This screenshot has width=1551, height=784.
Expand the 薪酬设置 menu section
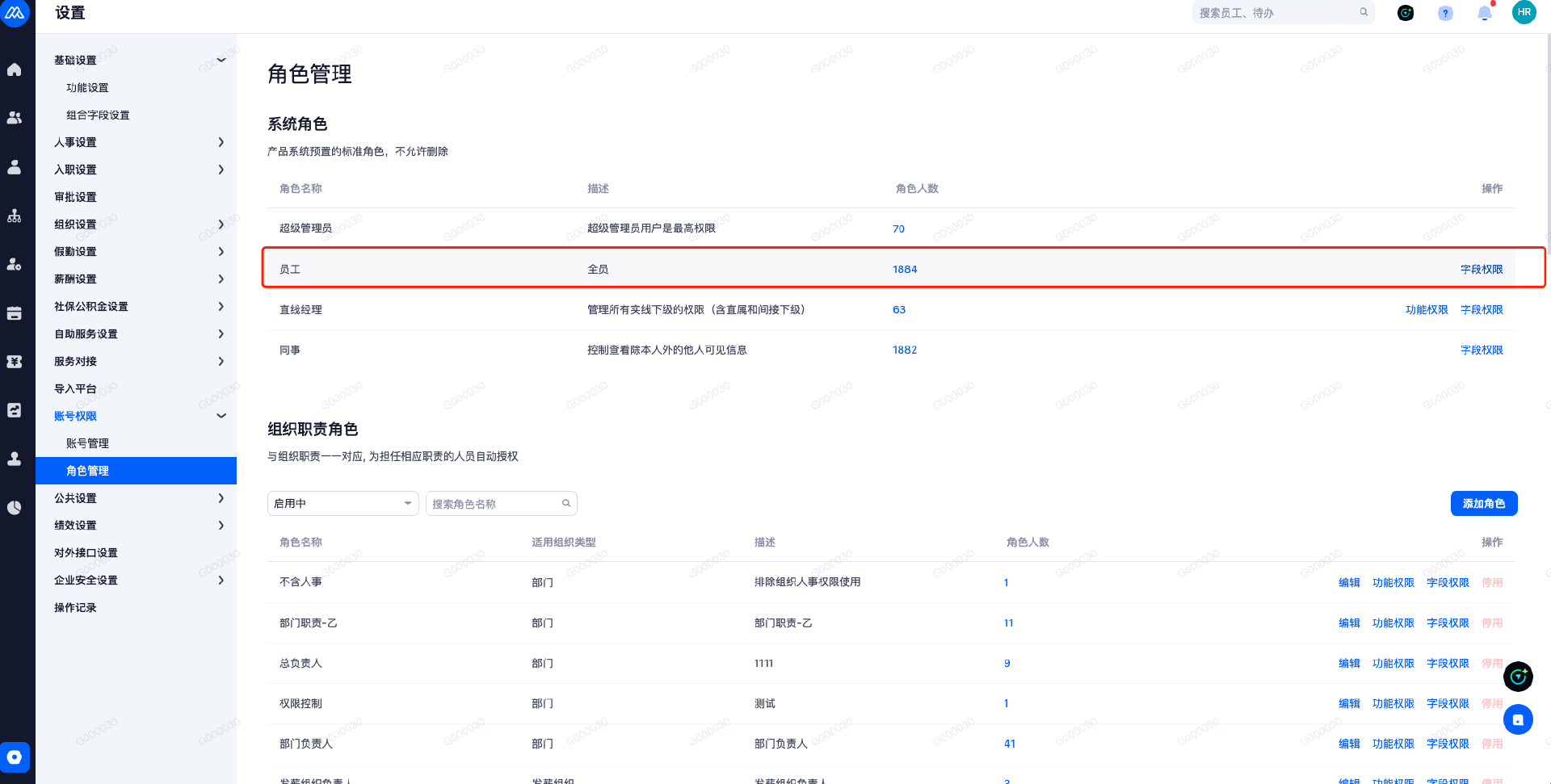tap(139, 279)
